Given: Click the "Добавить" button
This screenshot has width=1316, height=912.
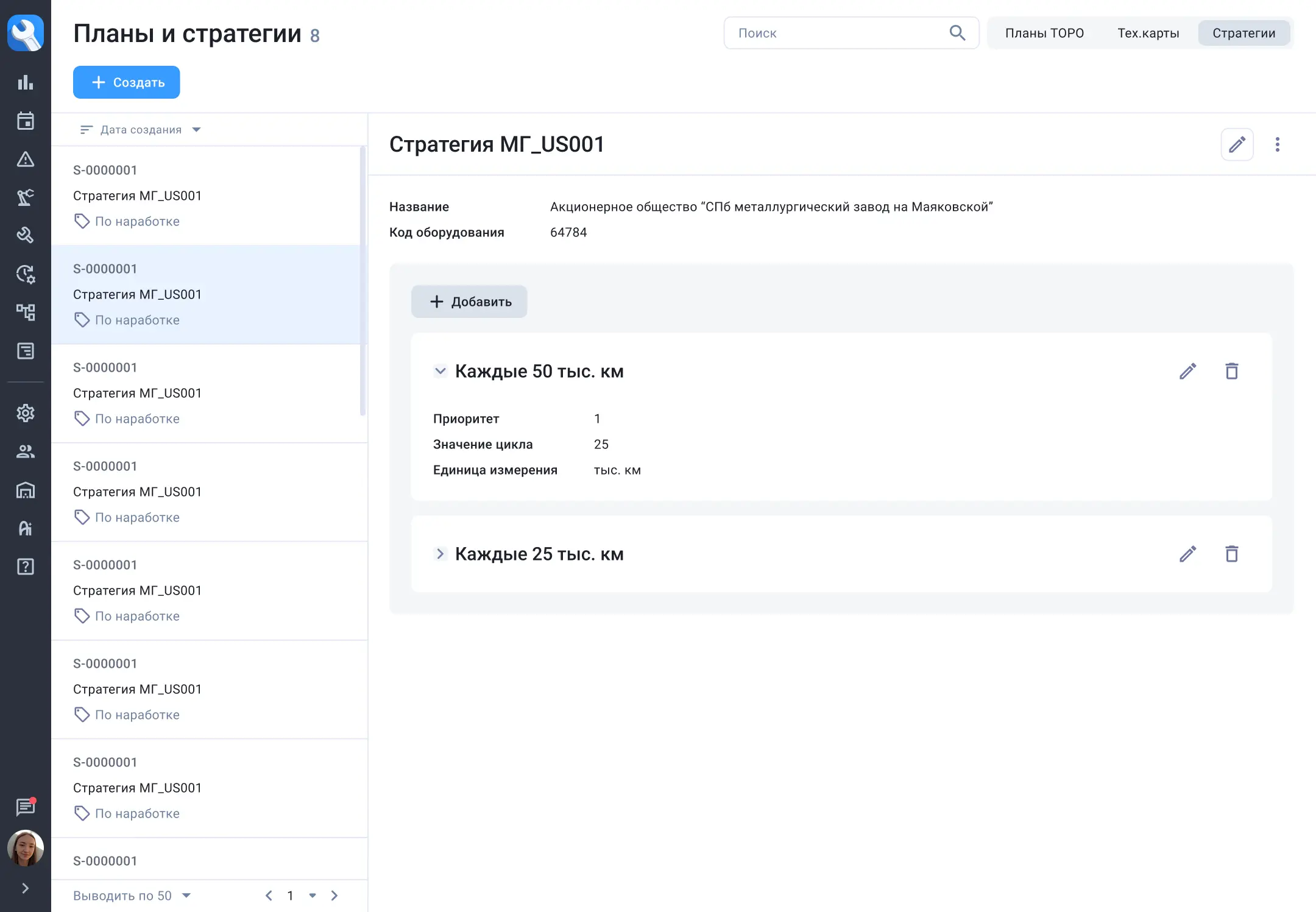Looking at the screenshot, I should (469, 302).
